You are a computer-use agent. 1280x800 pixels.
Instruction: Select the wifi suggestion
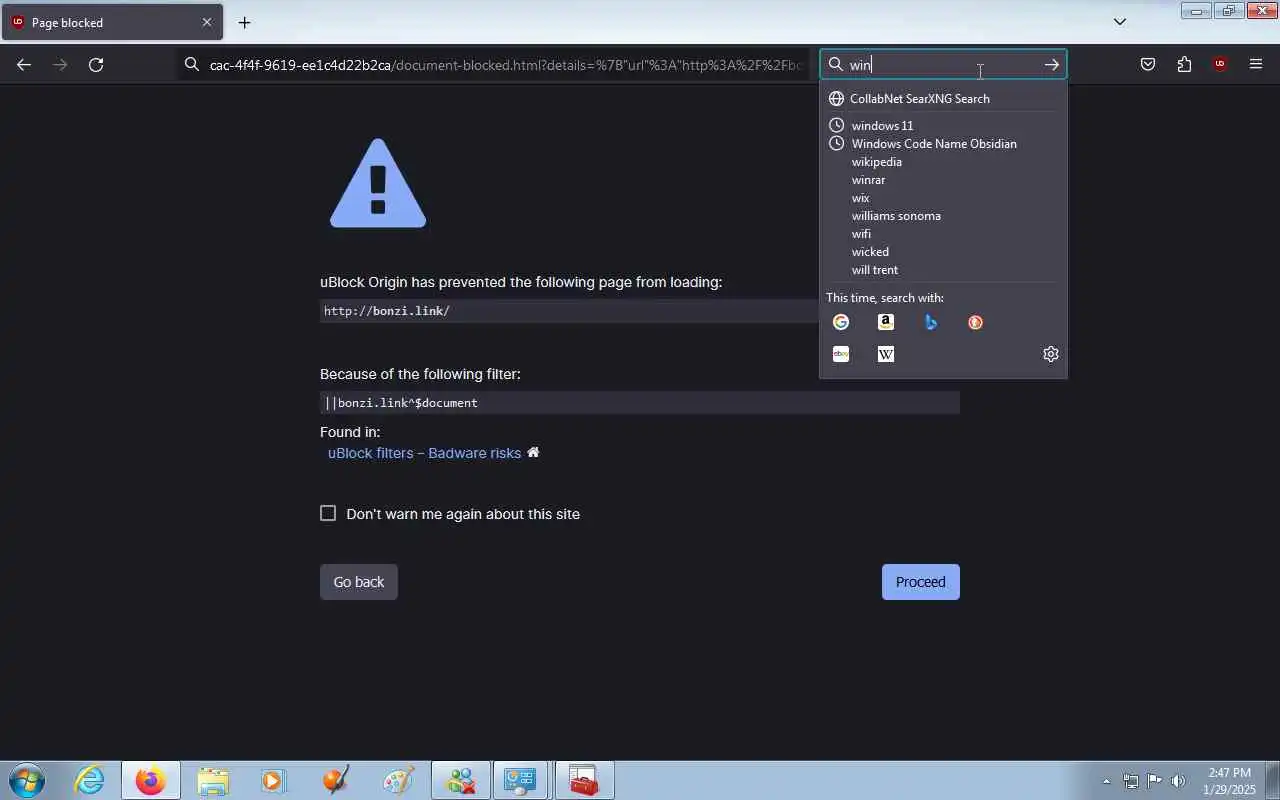pyautogui.click(x=943, y=233)
